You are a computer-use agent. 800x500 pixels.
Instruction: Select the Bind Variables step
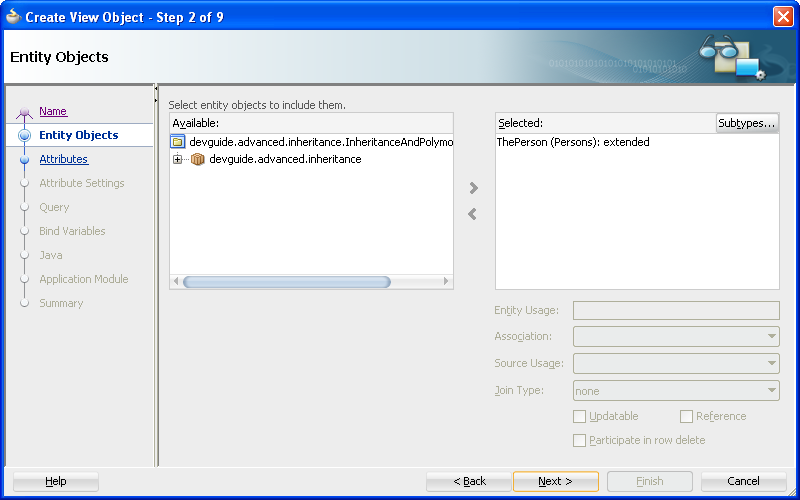pos(72,231)
